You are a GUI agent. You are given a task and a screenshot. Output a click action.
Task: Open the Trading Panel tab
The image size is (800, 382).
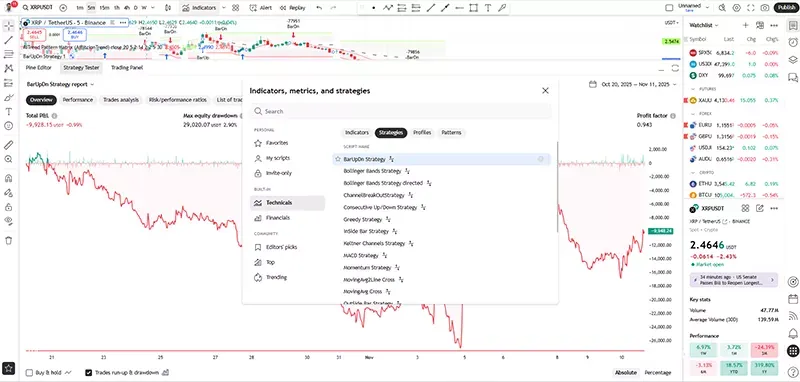click(x=127, y=67)
